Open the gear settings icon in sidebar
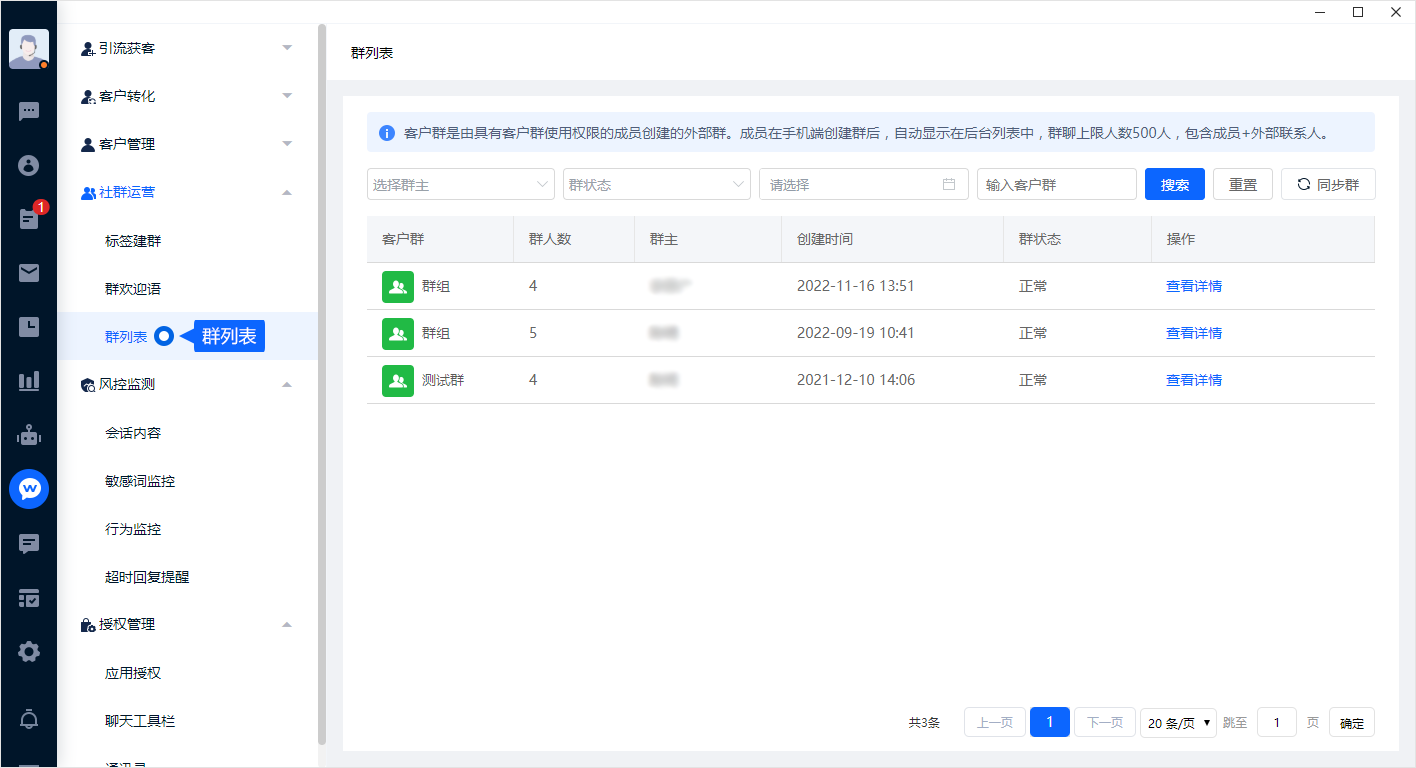This screenshot has width=1416, height=768. tap(29, 652)
